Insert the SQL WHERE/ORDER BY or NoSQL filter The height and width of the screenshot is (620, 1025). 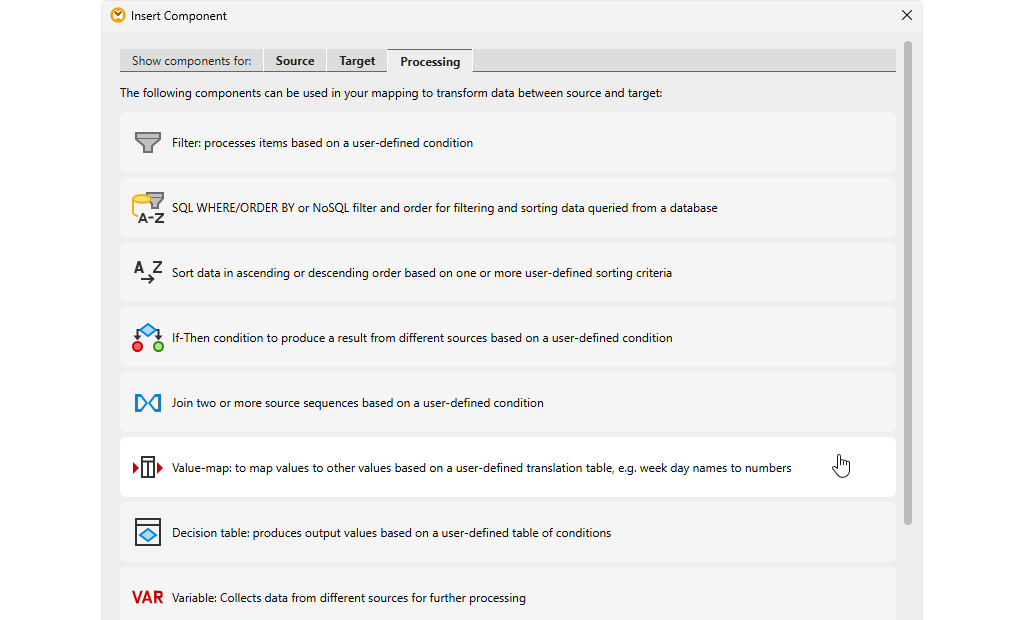coord(444,208)
